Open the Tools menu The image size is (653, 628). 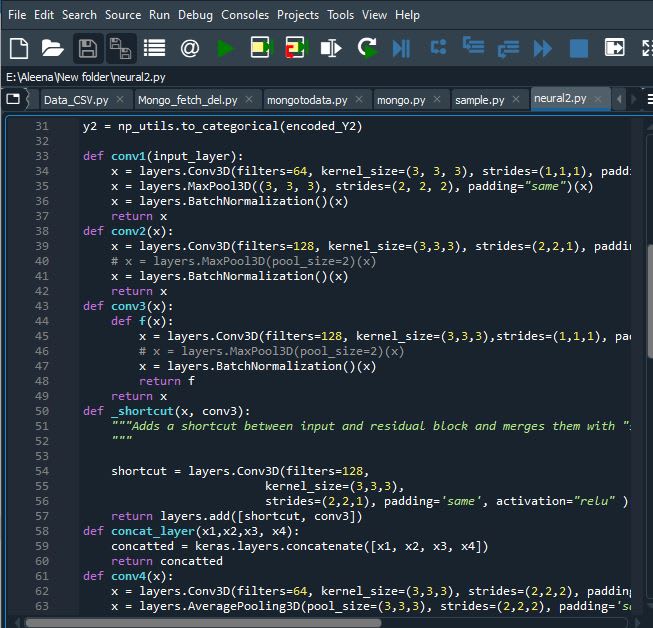pos(340,15)
